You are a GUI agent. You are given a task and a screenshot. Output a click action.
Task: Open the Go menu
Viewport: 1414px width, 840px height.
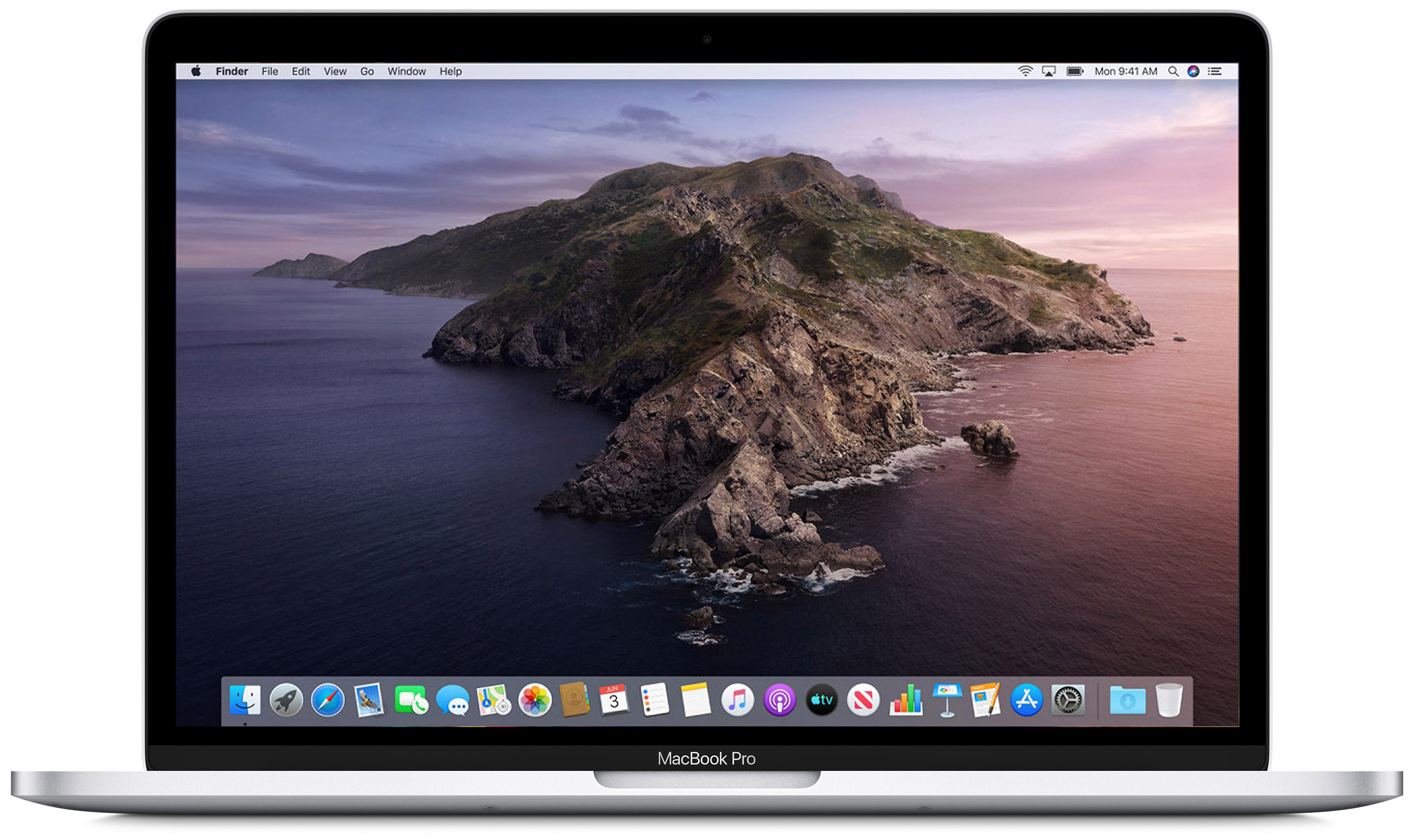point(367,71)
